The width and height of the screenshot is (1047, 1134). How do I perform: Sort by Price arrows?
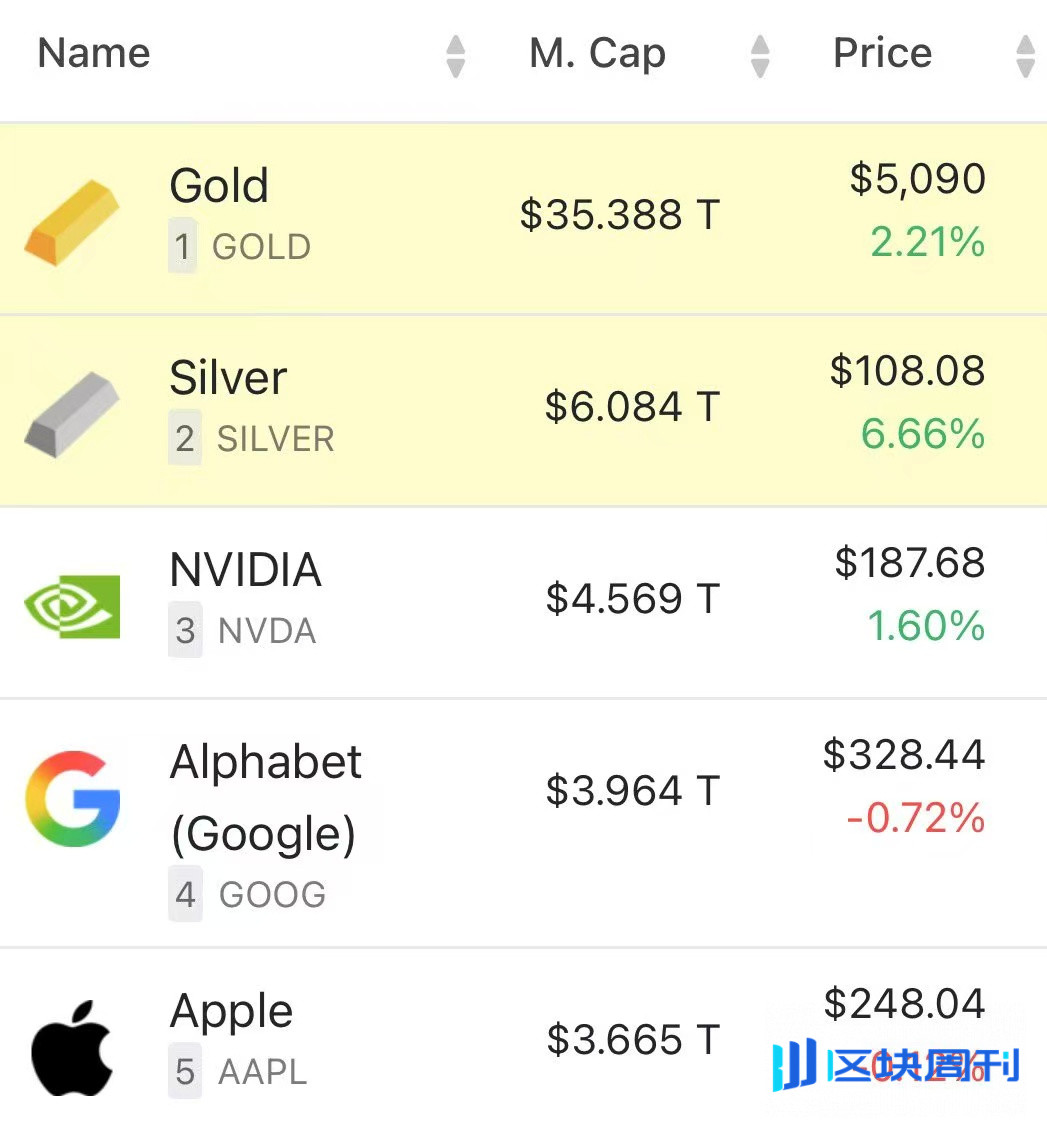click(x=1025, y=56)
